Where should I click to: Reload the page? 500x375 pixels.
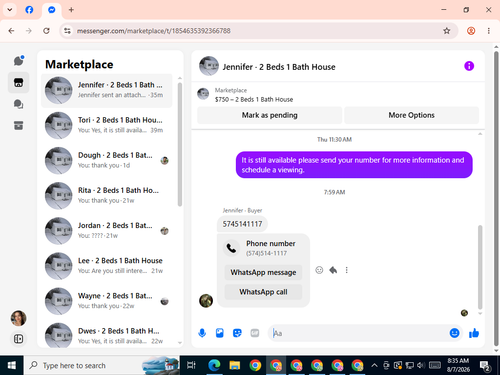(x=46, y=31)
